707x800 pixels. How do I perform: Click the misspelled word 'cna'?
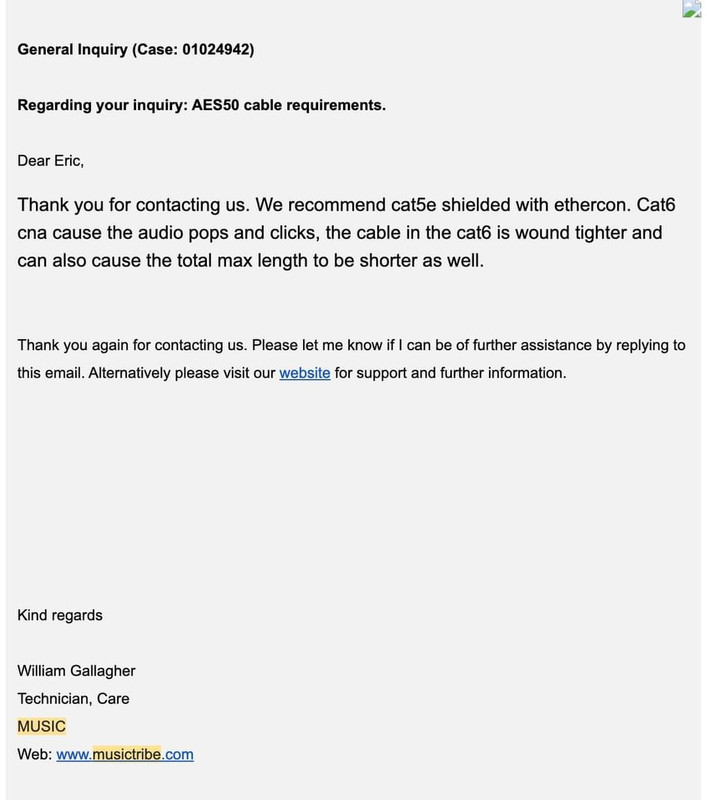pyautogui.click(x=32, y=233)
